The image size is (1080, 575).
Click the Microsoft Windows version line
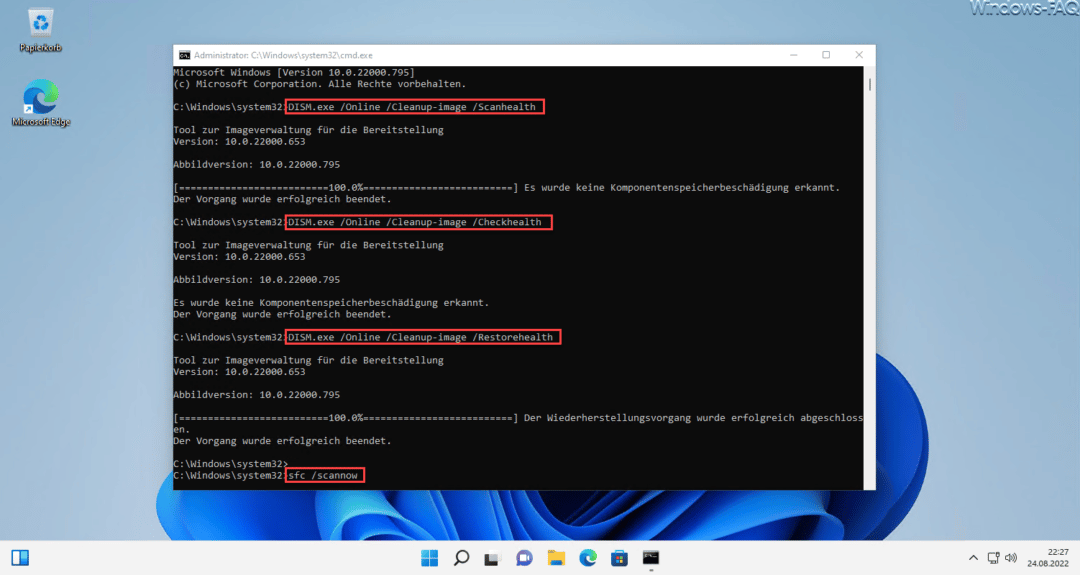294,72
